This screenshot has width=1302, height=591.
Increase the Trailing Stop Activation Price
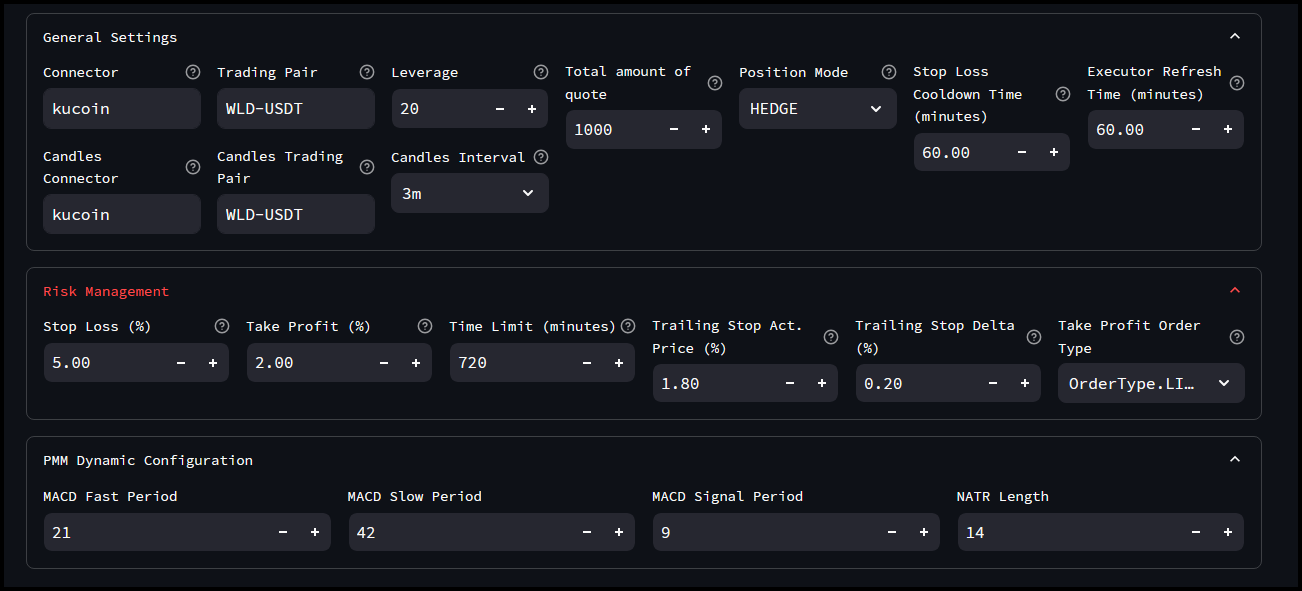click(821, 383)
